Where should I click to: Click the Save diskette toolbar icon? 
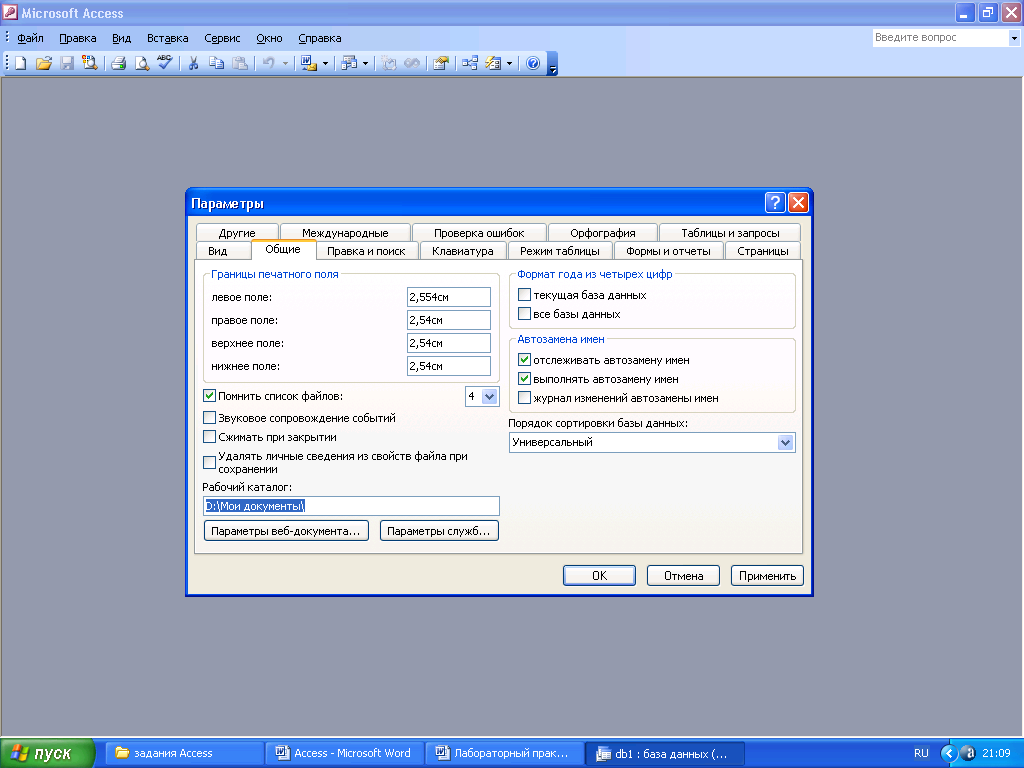67,63
